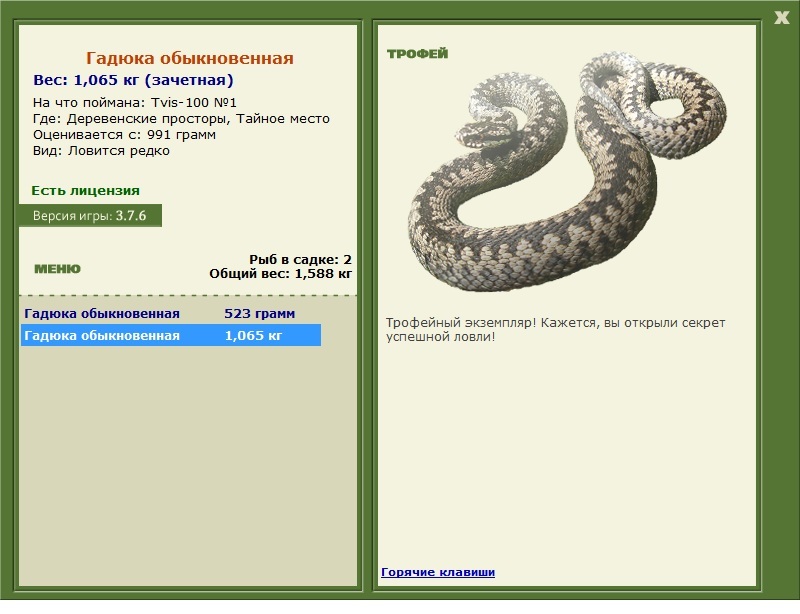Click the ТРОФЕЙ label
Screen dimensions: 800x614
coord(417,54)
